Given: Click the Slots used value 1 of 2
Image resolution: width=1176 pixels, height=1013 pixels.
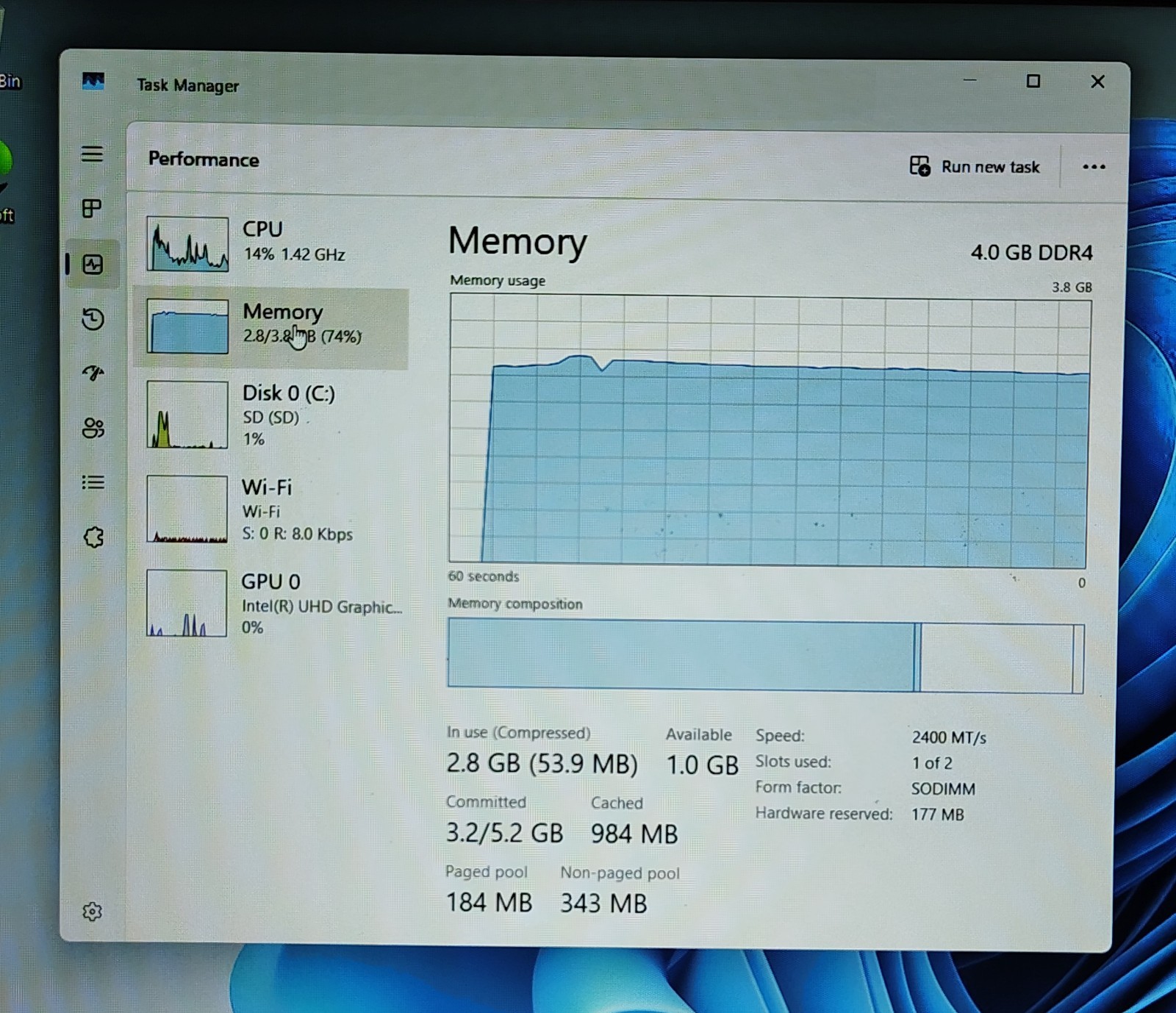Looking at the screenshot, I should click(x=932, y=763).
